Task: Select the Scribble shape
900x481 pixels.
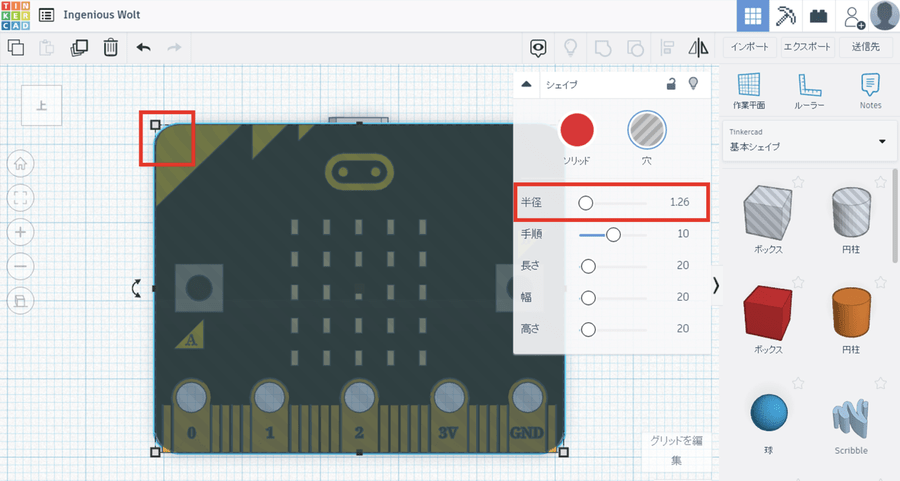Action: pos(851,419)
